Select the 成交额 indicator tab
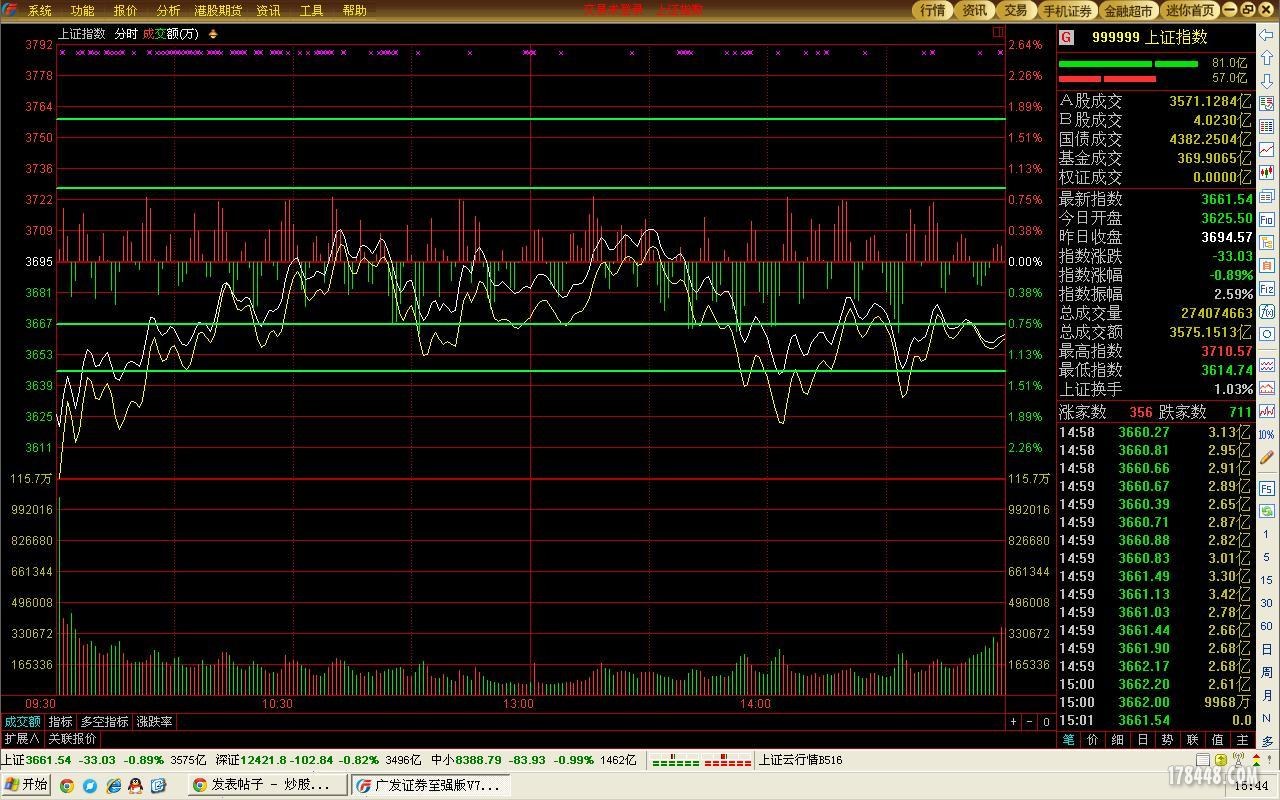 coord(22,721)
